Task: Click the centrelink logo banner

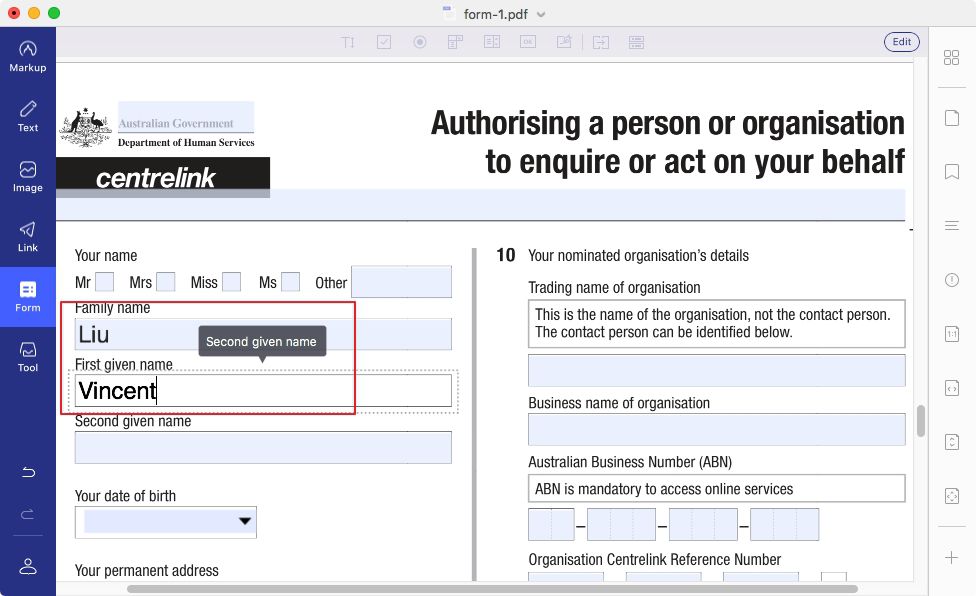Action: 163,177
